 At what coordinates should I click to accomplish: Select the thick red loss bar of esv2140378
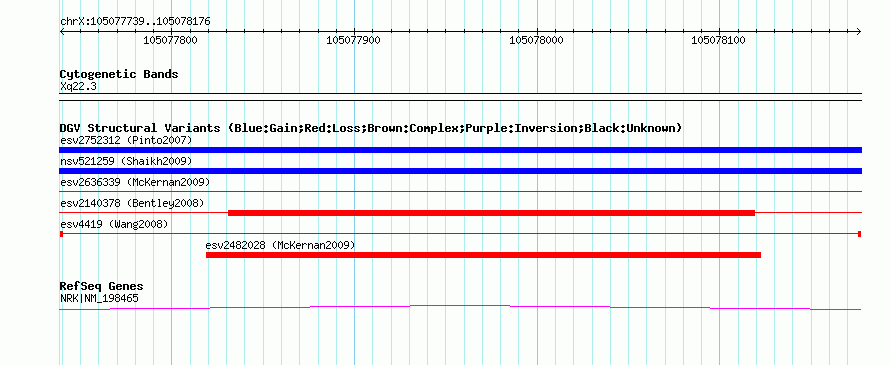pos(492,213)
